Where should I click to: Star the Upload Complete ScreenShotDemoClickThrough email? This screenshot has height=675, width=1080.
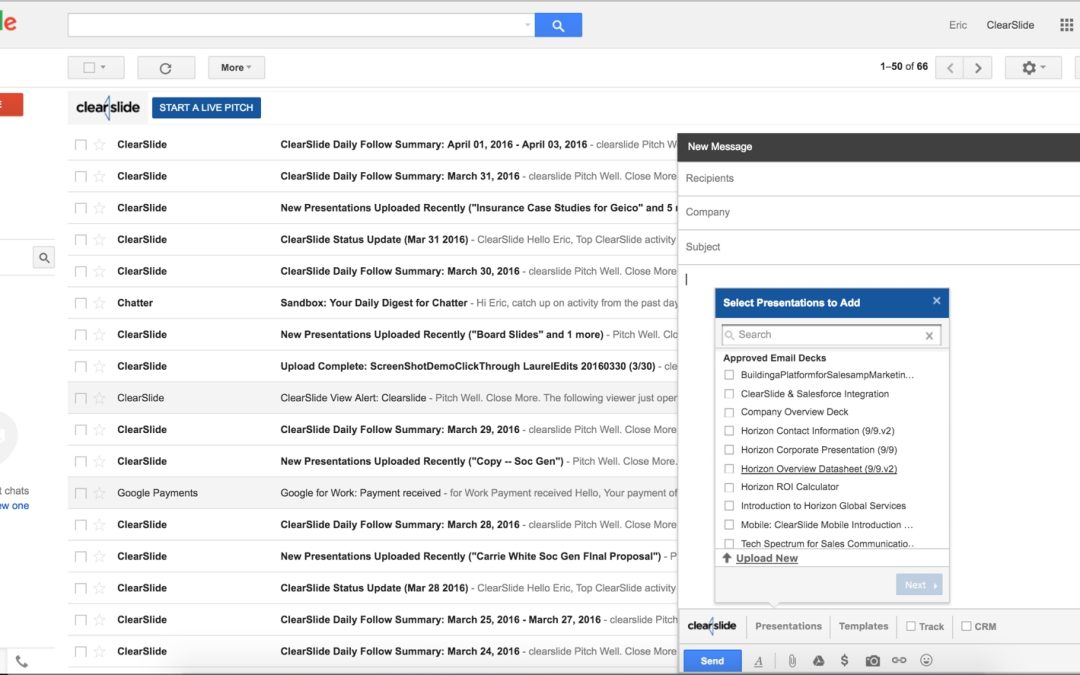pos(99,366)
